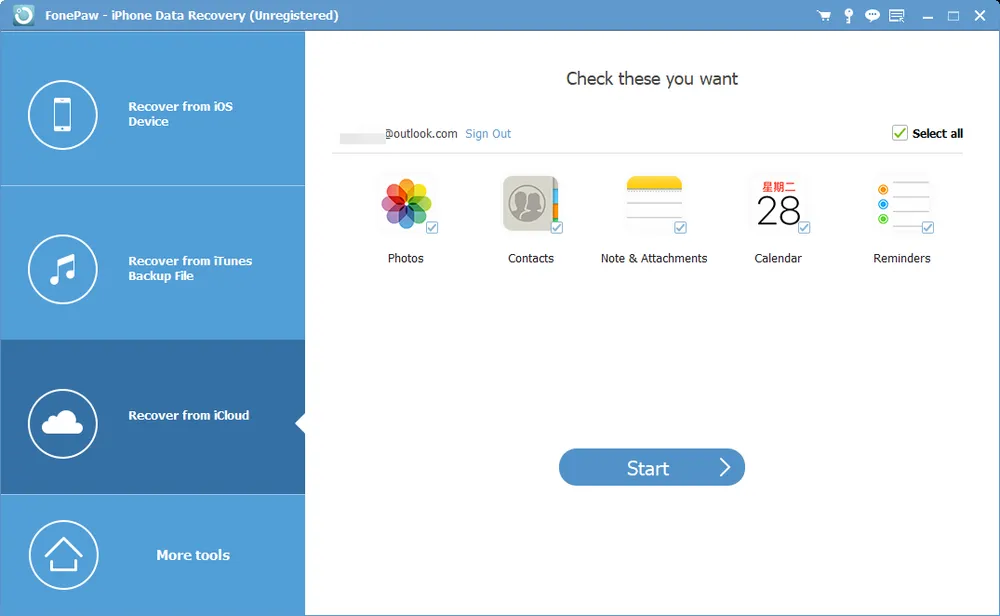Click the Sign Out link
This screenshot has height=616, width=1000.
[x=488, y=134]
